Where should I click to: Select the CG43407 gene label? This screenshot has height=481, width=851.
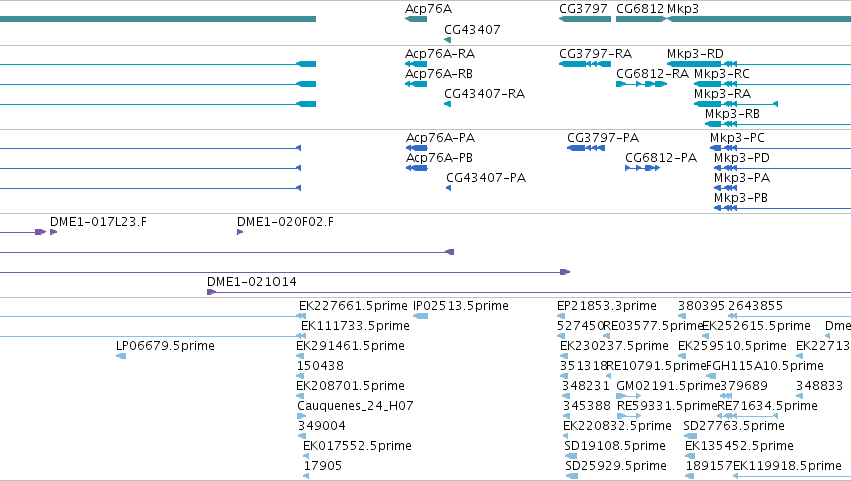pyautogui.click(x=472, y=30)
